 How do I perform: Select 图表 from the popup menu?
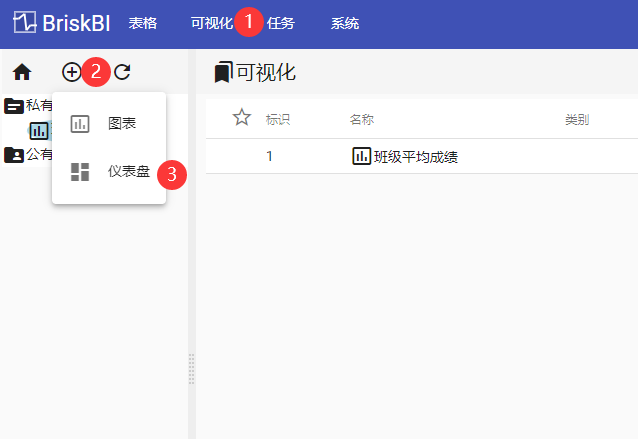(x=109, y=123)
